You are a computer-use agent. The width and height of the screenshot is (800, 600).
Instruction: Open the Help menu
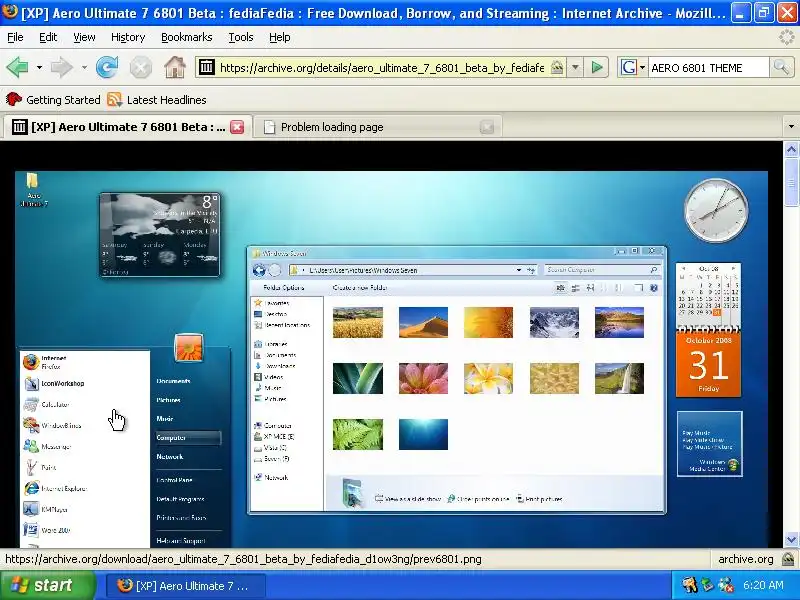pyautogui.click(x=280, y=37)
